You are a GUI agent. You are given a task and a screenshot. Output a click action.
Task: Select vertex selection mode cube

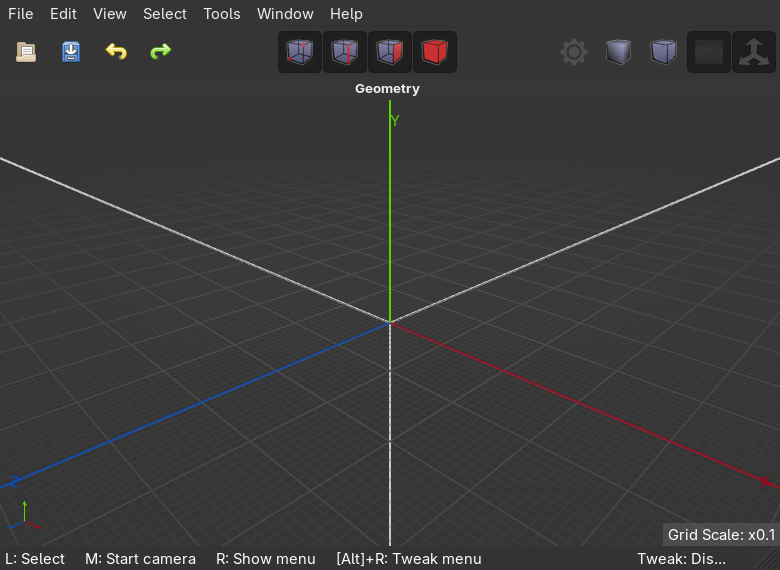[299, 52]
